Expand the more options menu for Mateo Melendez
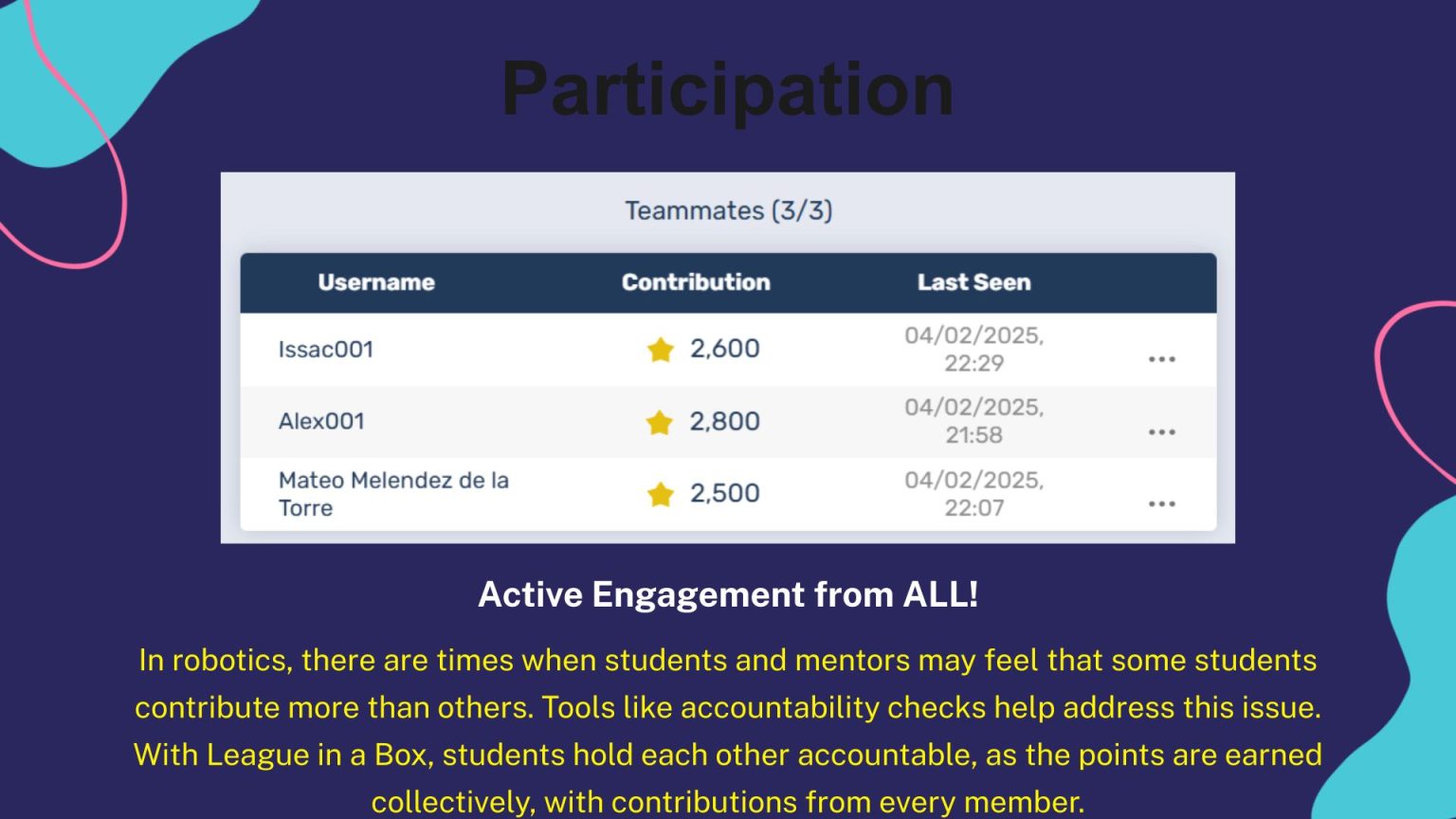This screenshot has width=1456, height=819. (x=1161, y=504)
